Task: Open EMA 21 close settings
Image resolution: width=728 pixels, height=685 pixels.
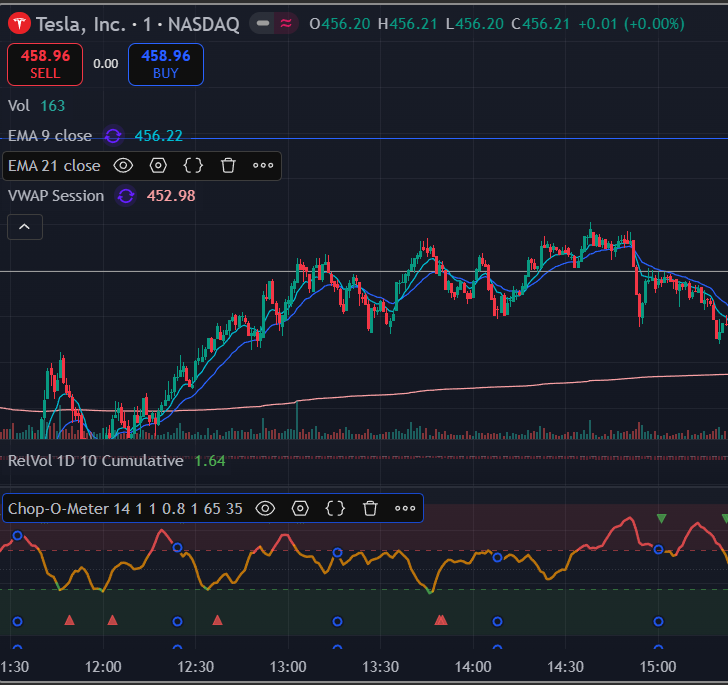Action: click(x=158, y=166)
